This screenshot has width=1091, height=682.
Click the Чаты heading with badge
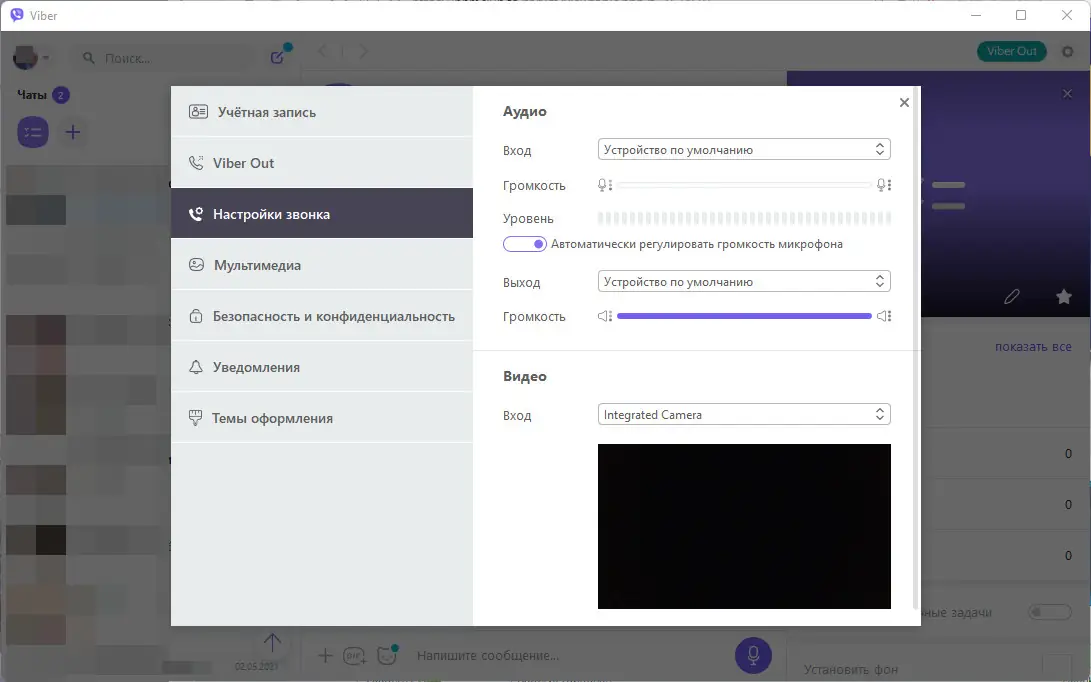pos(43,95)
